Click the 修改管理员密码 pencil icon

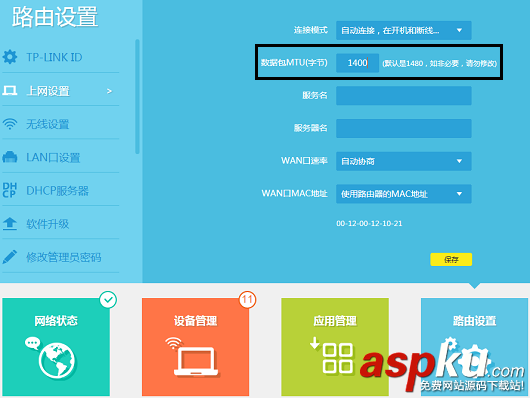(10, 257)
